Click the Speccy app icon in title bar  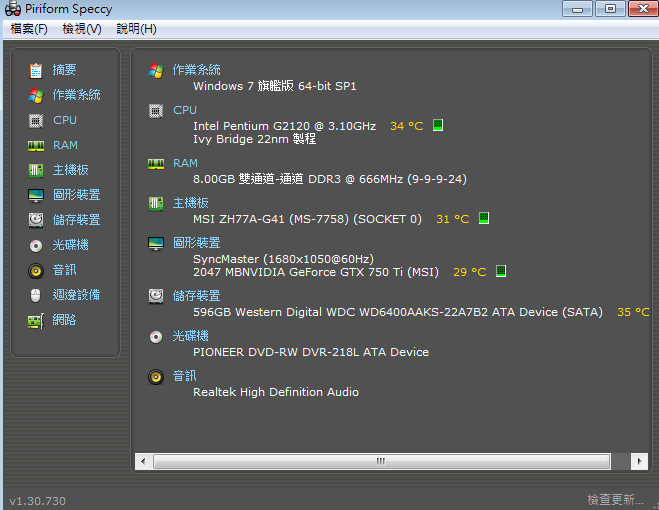point(13,9)
